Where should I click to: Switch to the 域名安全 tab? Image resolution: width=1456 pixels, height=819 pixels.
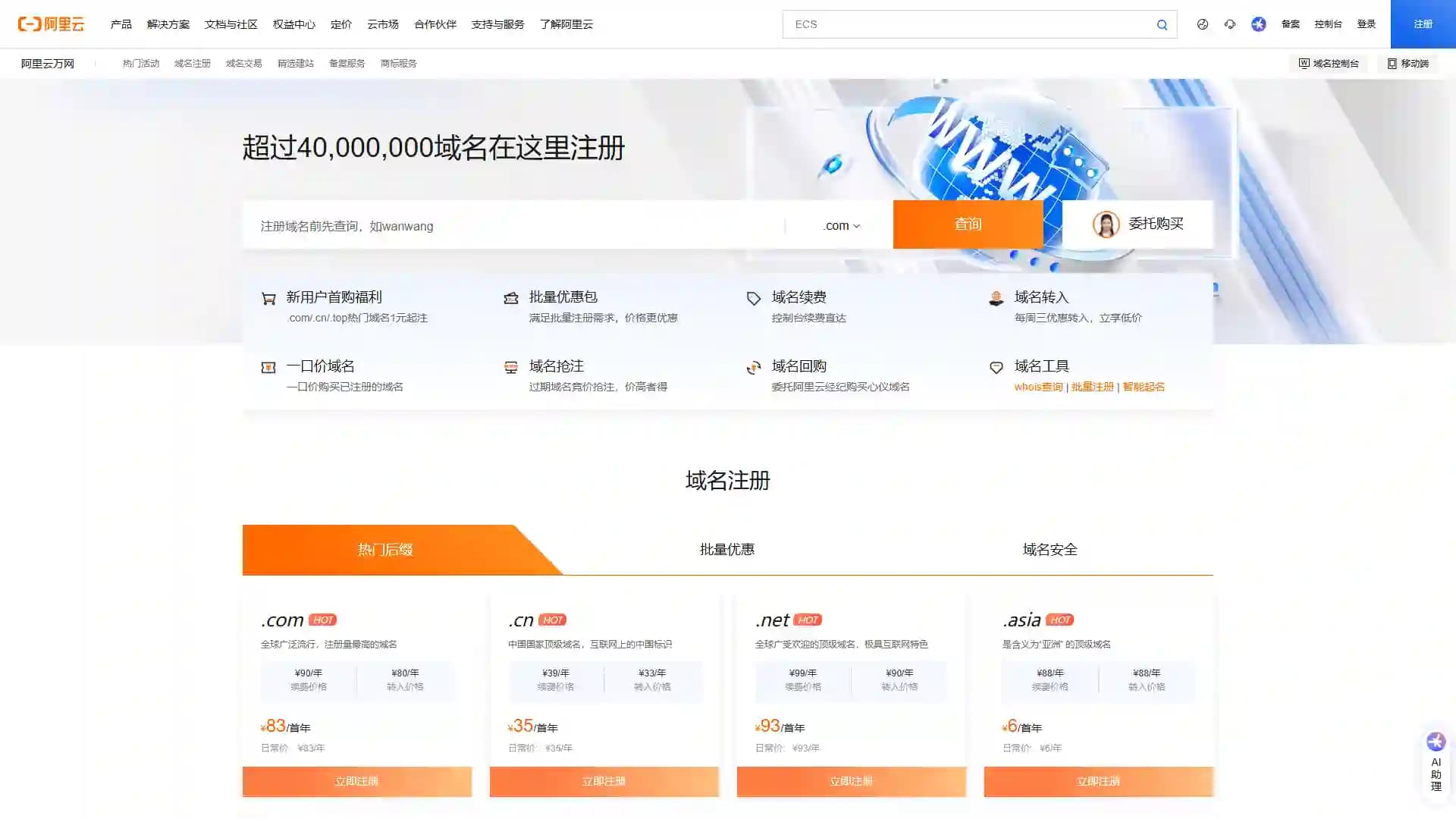click(x=1050, y=550)
